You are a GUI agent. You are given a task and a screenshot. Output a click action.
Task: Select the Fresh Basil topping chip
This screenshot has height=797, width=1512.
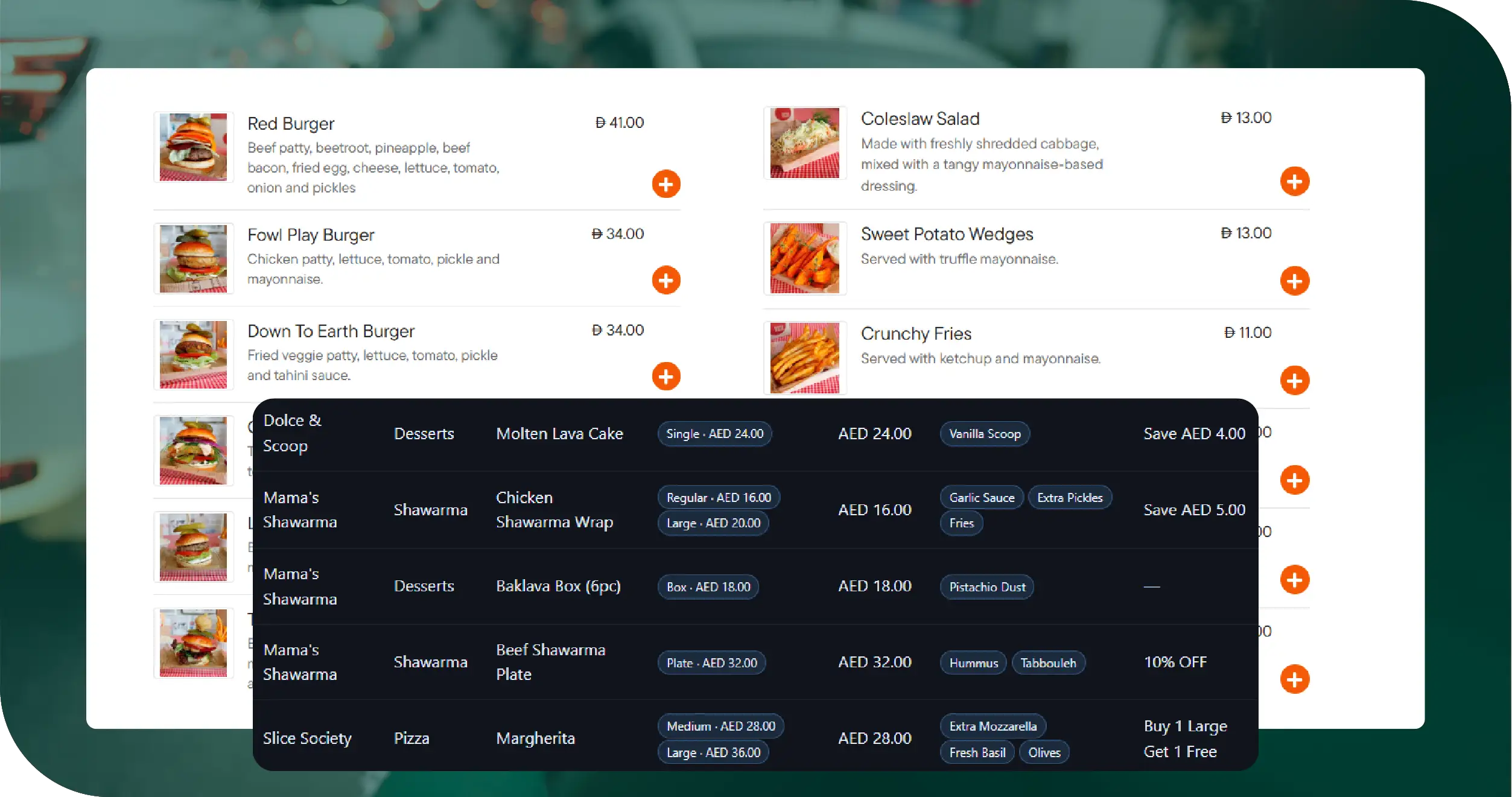[x=977, y=752]
